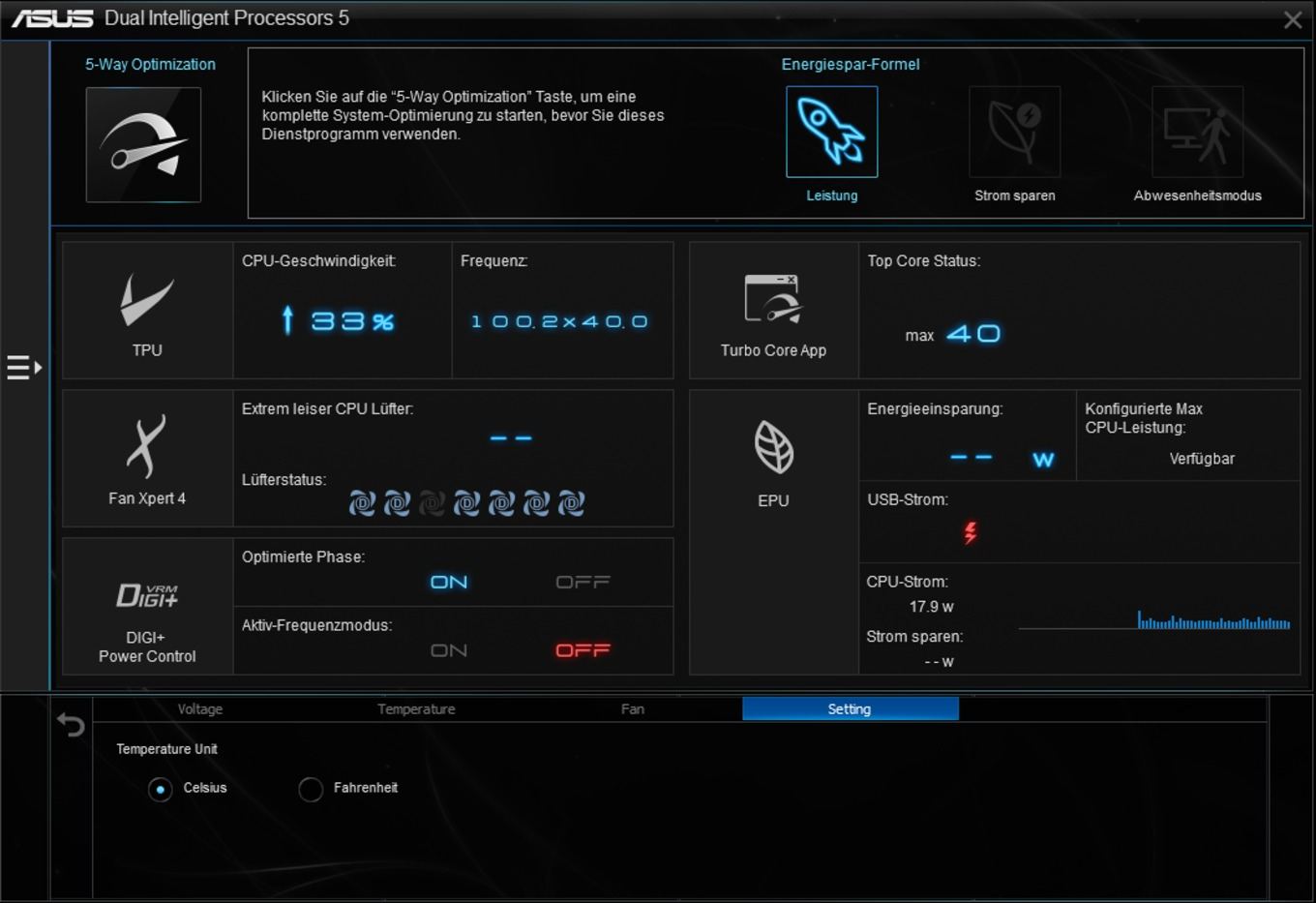Switch to the Voltage tab
The height and width of the screenshot is (903, 1316).
click(x=200, y=709)
